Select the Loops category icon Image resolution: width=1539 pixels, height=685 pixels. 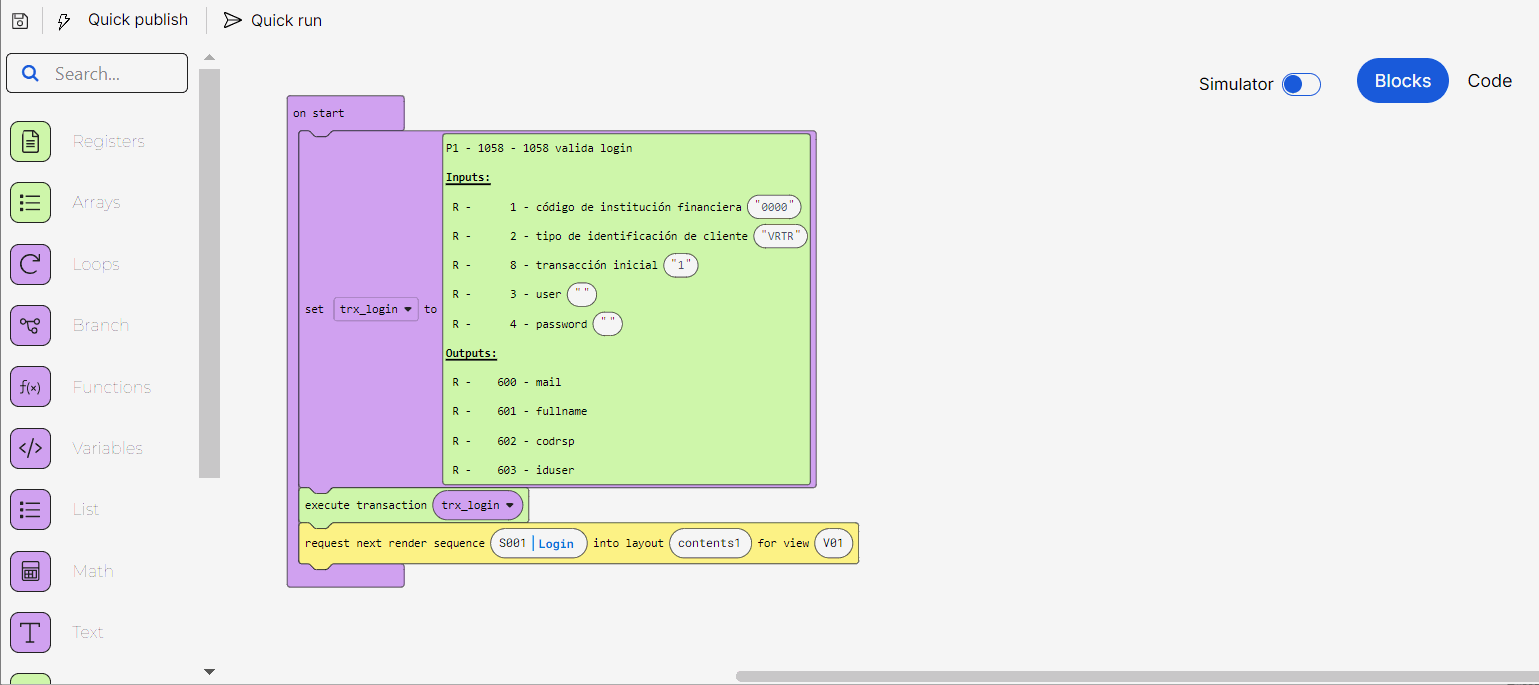30,264
